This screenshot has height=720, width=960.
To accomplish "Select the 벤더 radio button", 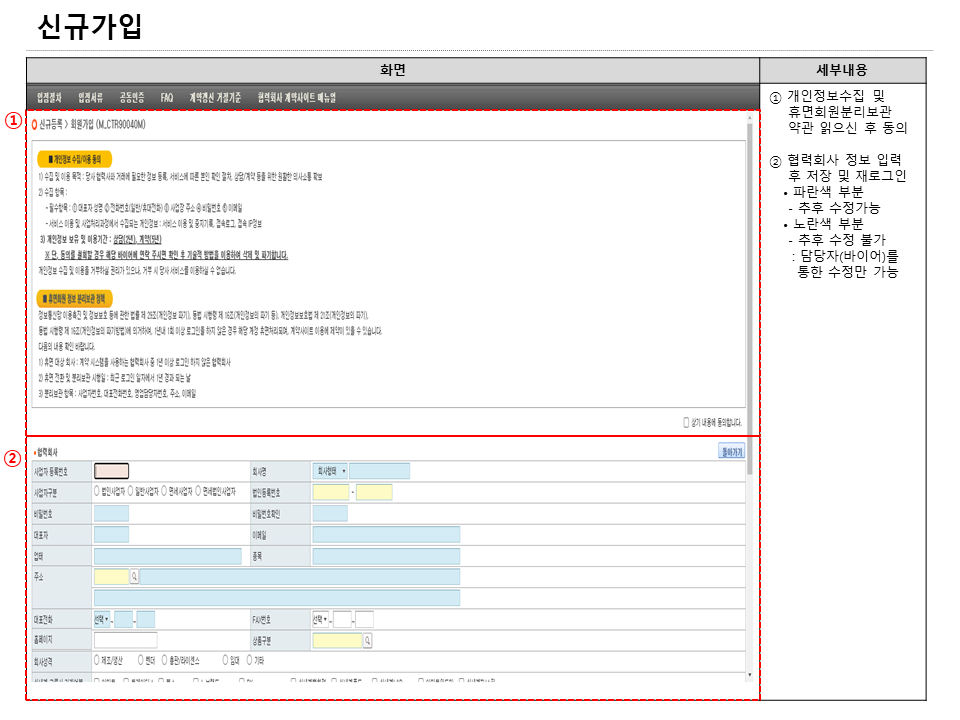I will [141, 660].
